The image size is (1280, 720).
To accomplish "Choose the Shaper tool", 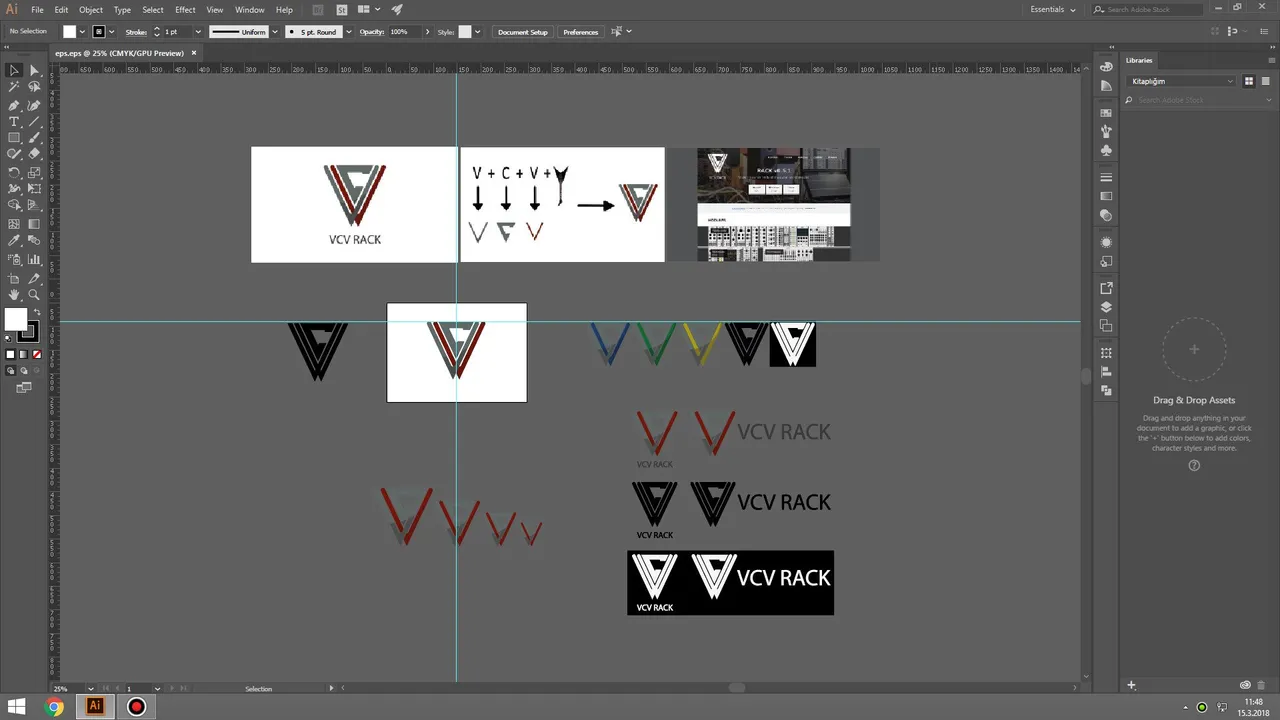I will pos(14,154).
